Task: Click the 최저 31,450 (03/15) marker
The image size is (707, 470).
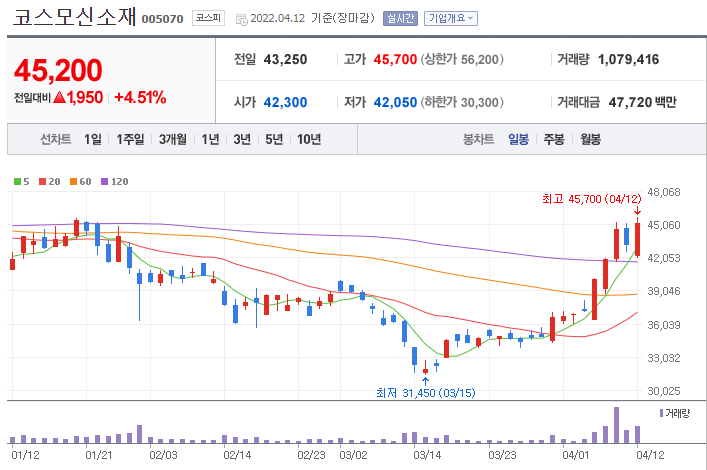Action: point(426,393)
